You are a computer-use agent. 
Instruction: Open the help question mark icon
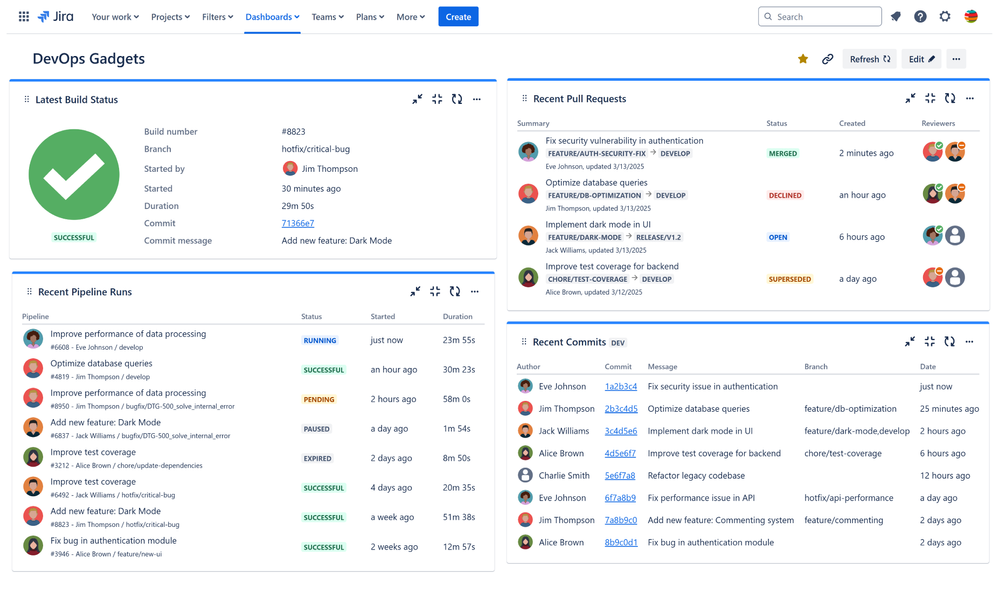920,17
